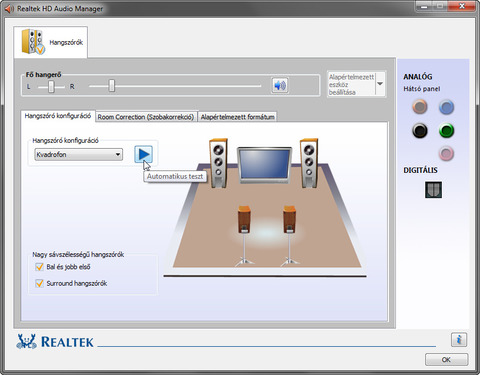Click the Automatikus teszt play button

click(x=144, y=154)
